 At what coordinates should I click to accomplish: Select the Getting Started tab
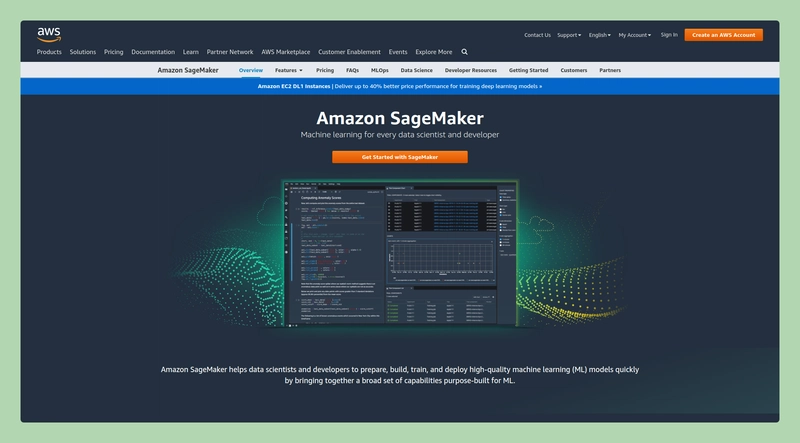click(529, 70)
